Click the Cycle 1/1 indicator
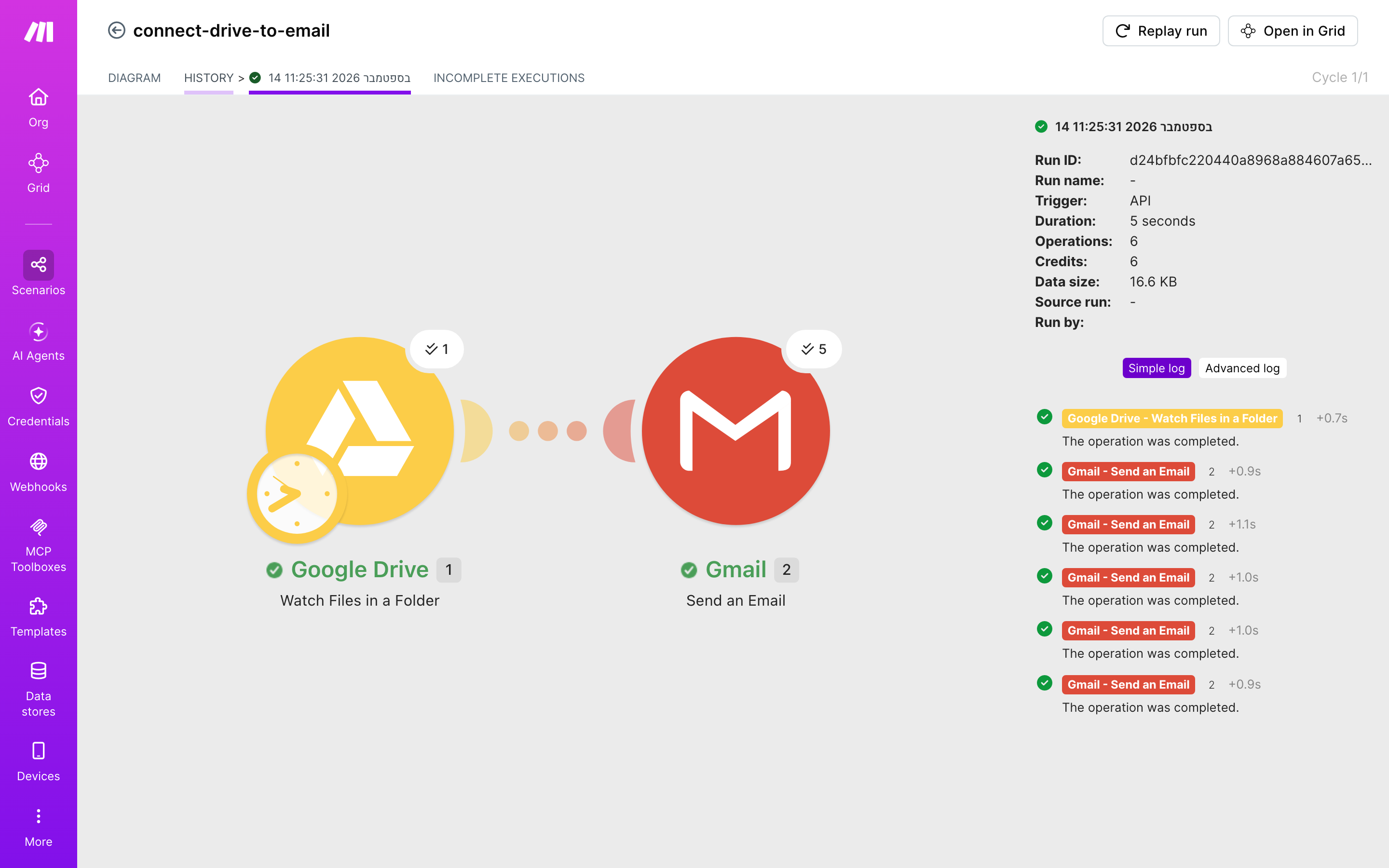Screen dimensions: 1389x868 coord(1340,78)
